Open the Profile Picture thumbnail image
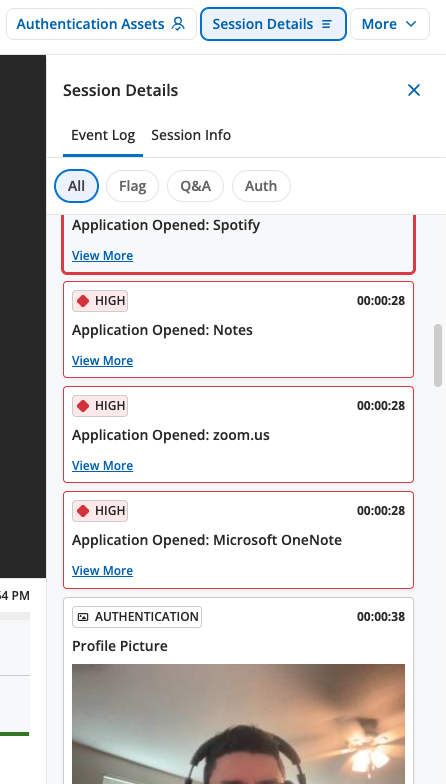Image resolution: width=446 pixels, height=784 pixels. click(x=238, y=724)
